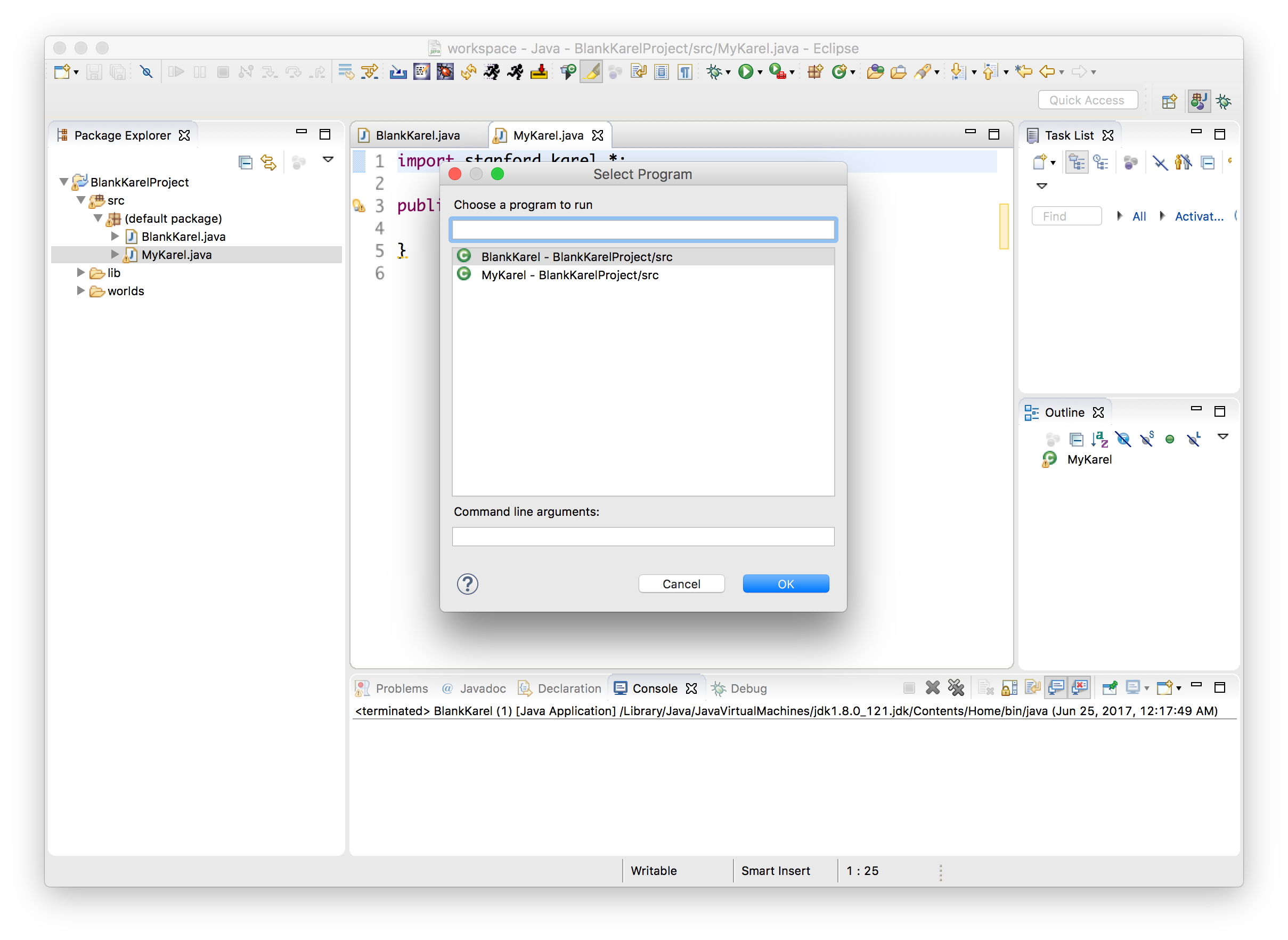Click Collapse All in Package Explorer
Image resolution: width=1288 pixels, height=940 pixels.
click(245, 163)
